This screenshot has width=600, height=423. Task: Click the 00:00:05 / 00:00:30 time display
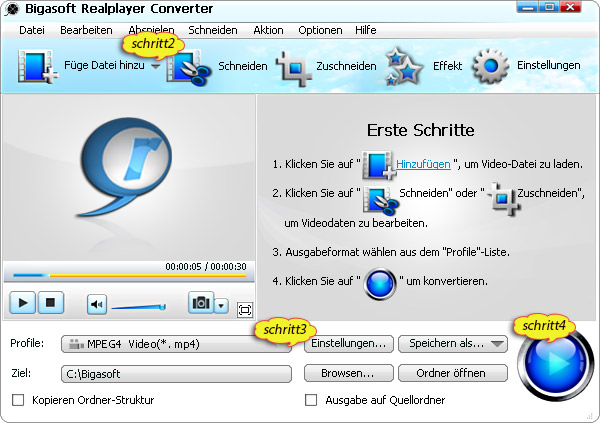(x=206, y=266)
